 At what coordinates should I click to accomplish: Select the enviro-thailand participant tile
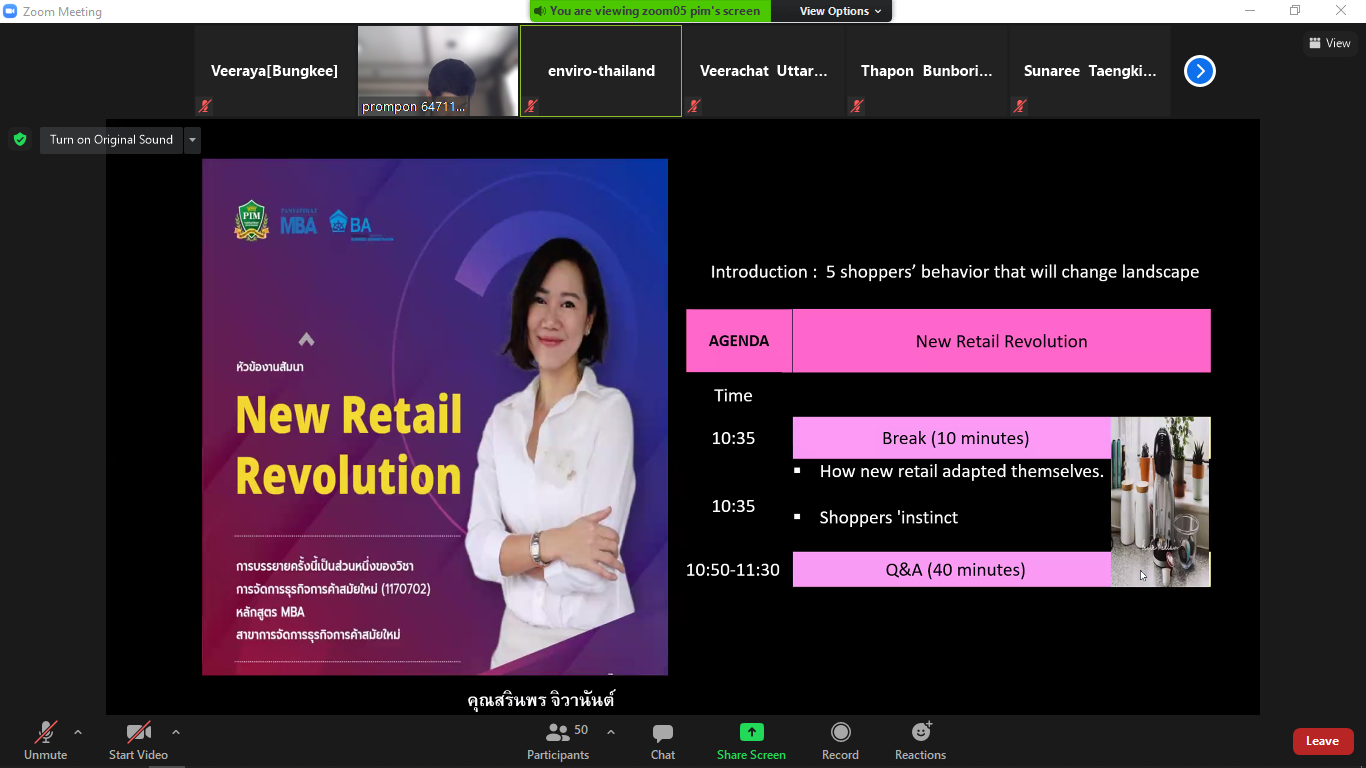(x=601, y=71)
